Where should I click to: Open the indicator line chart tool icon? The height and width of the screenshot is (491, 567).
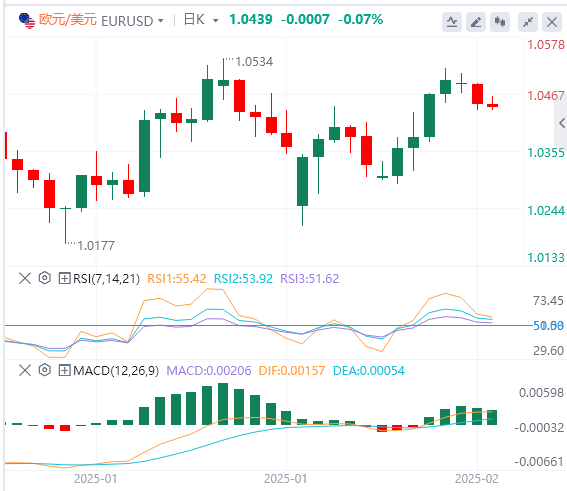452,22
